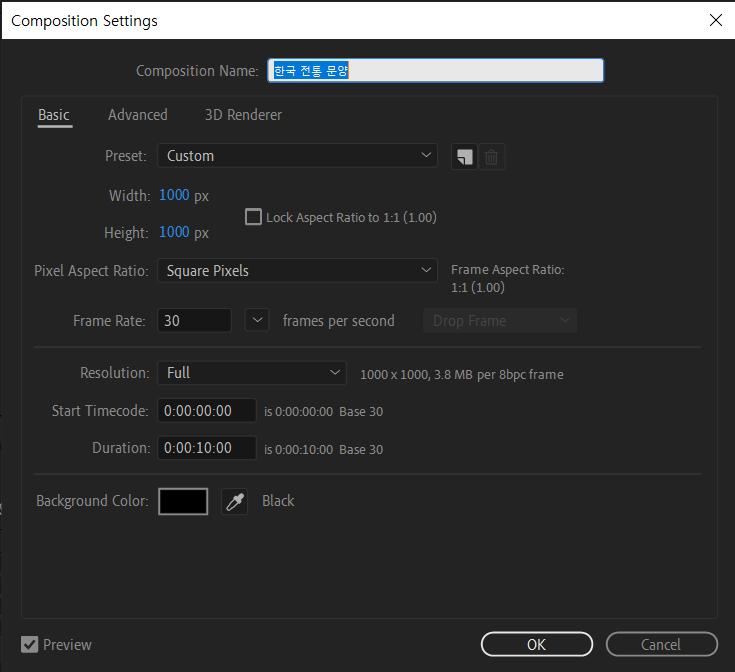Click the Composition Settings title text
Image resolution: width=735 pixels, height=672 pixels.
pos(84,21)
